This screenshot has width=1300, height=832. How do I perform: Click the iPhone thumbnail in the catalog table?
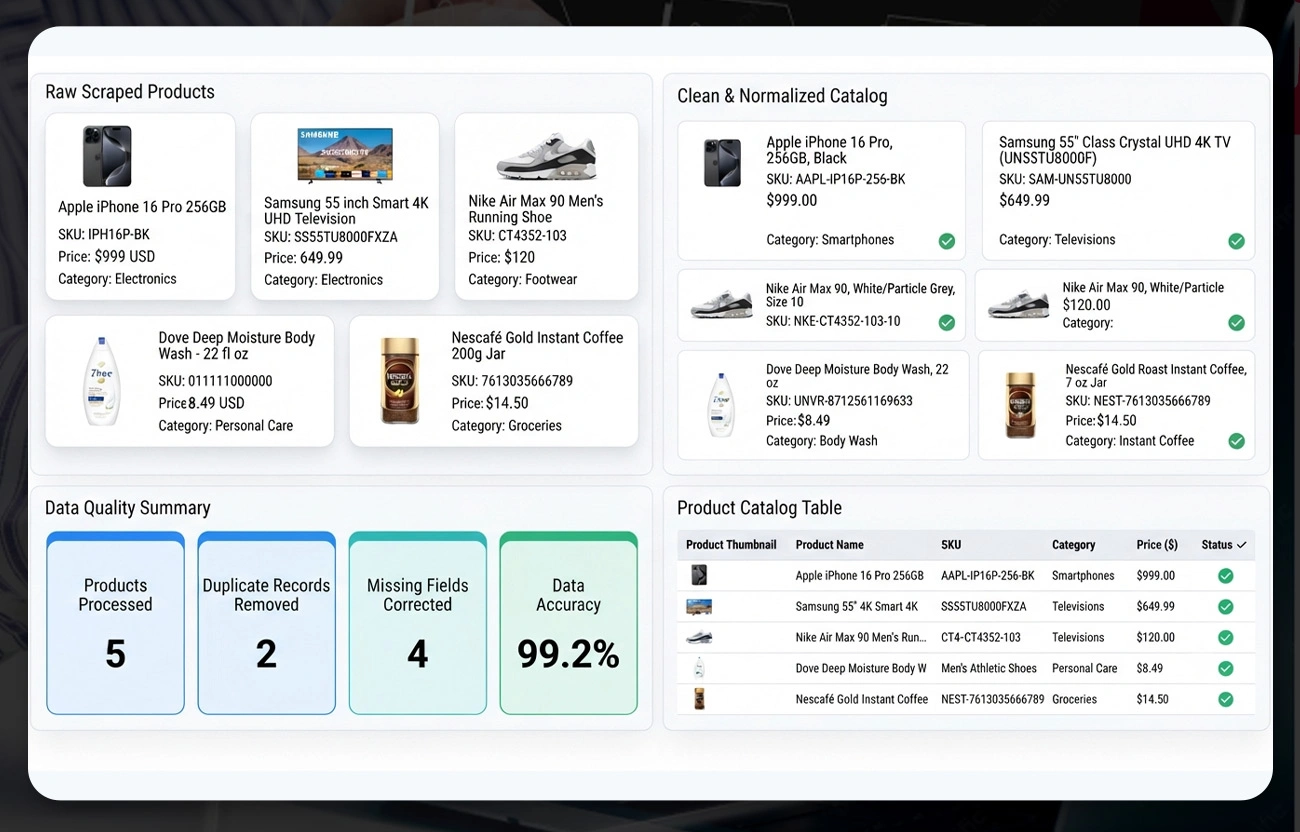699,575
